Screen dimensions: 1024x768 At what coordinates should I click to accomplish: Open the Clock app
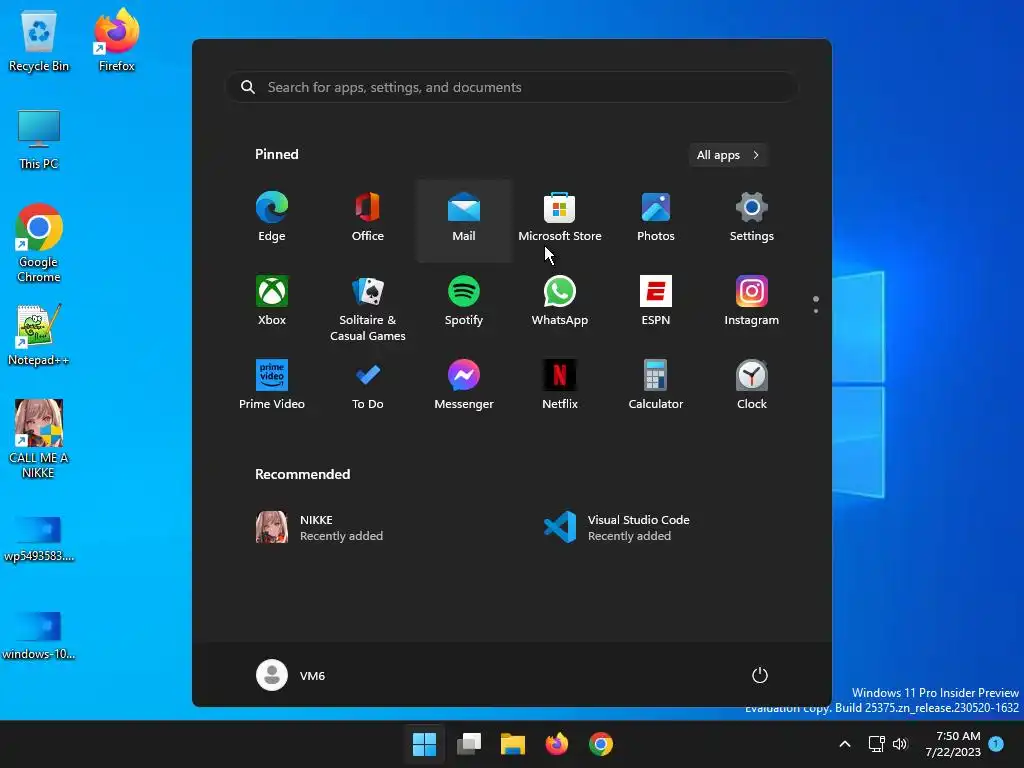[x=752, y=385]
